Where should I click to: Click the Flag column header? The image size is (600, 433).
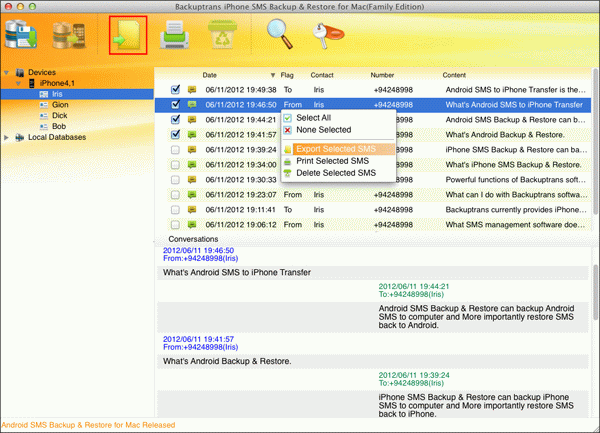pyautogui.click(x=287, y=75)
